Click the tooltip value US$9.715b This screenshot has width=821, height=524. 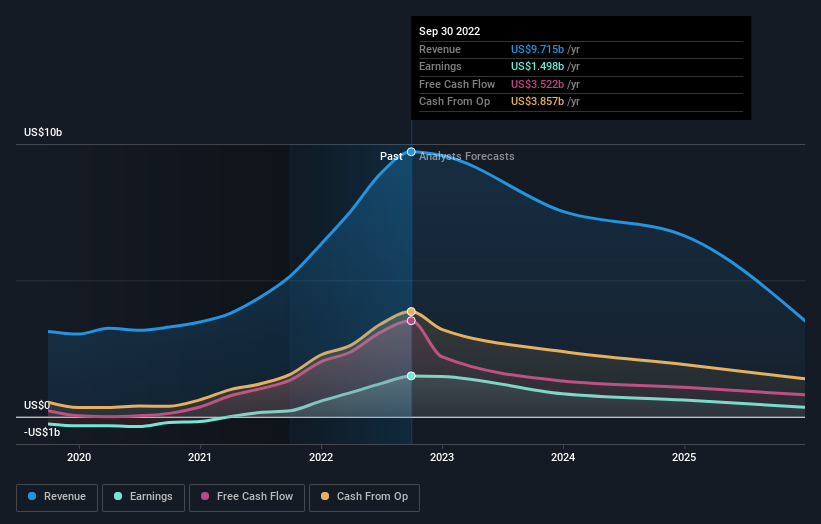[537, 49]
